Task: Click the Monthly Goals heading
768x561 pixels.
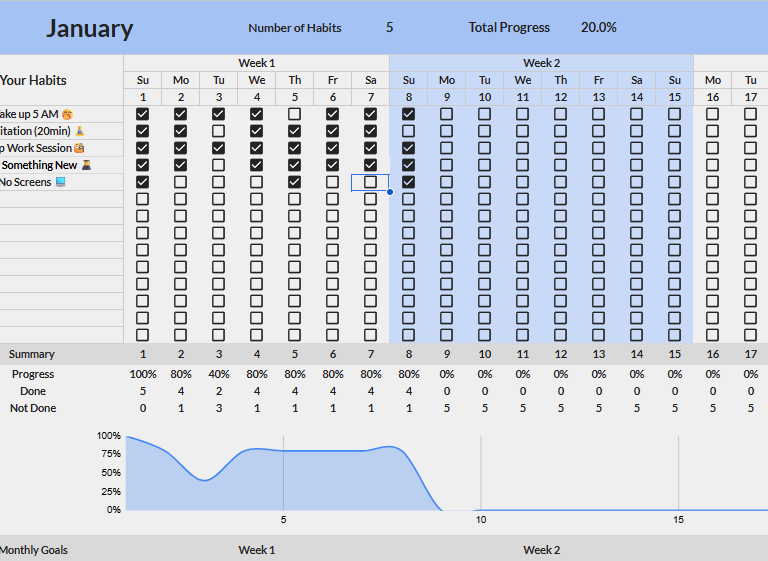Action: (34, 550)
